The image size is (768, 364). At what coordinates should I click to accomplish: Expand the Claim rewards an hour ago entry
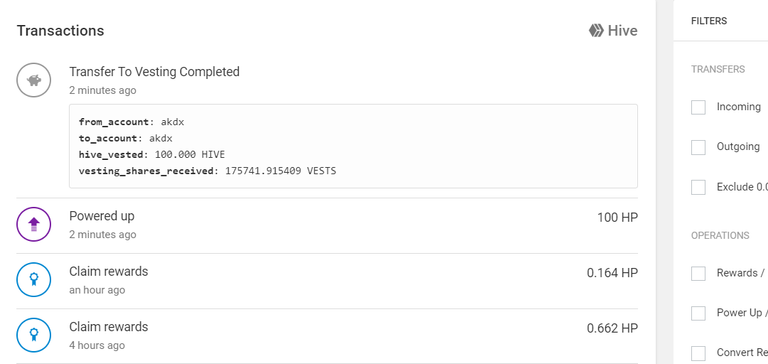[327, 281]
